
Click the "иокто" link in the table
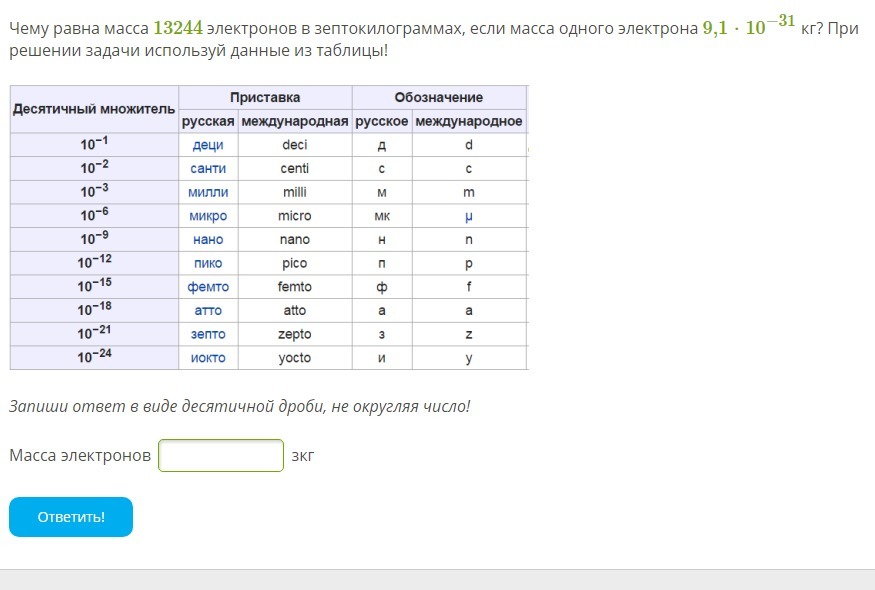208,358
